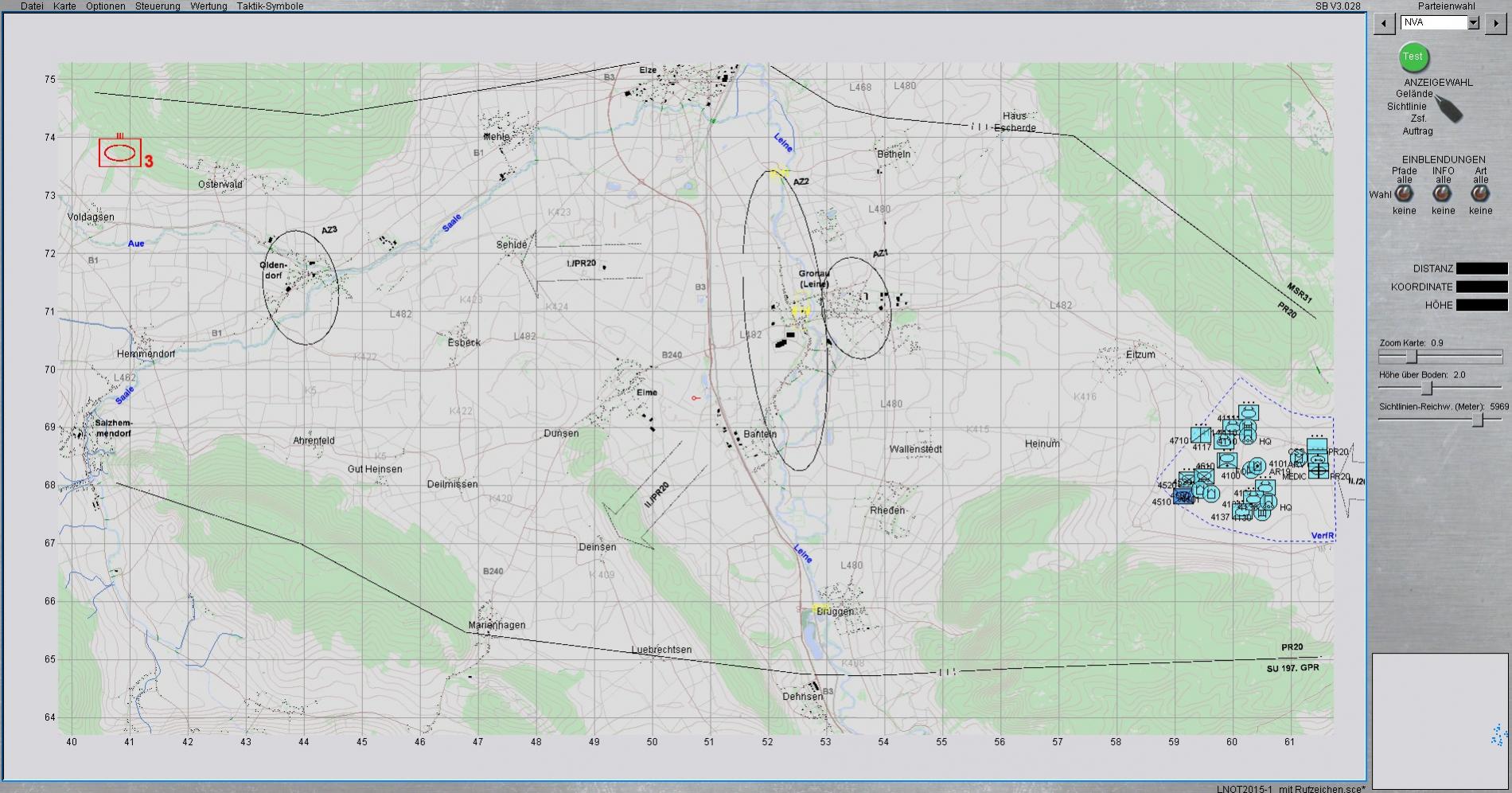1512x793 pixels.
Task: Turn the Anzeigewahl rotary selector knob
Action: 1449,109
